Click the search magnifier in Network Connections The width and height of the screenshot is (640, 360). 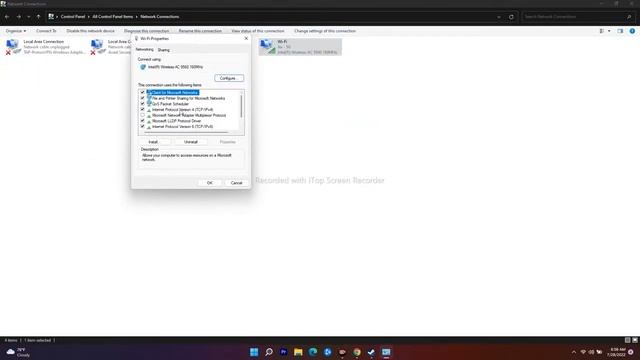629,17
